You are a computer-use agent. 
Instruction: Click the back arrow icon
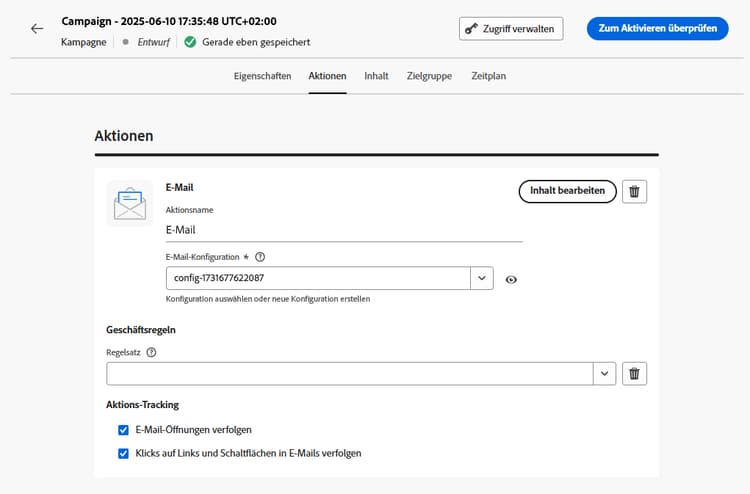37,28
